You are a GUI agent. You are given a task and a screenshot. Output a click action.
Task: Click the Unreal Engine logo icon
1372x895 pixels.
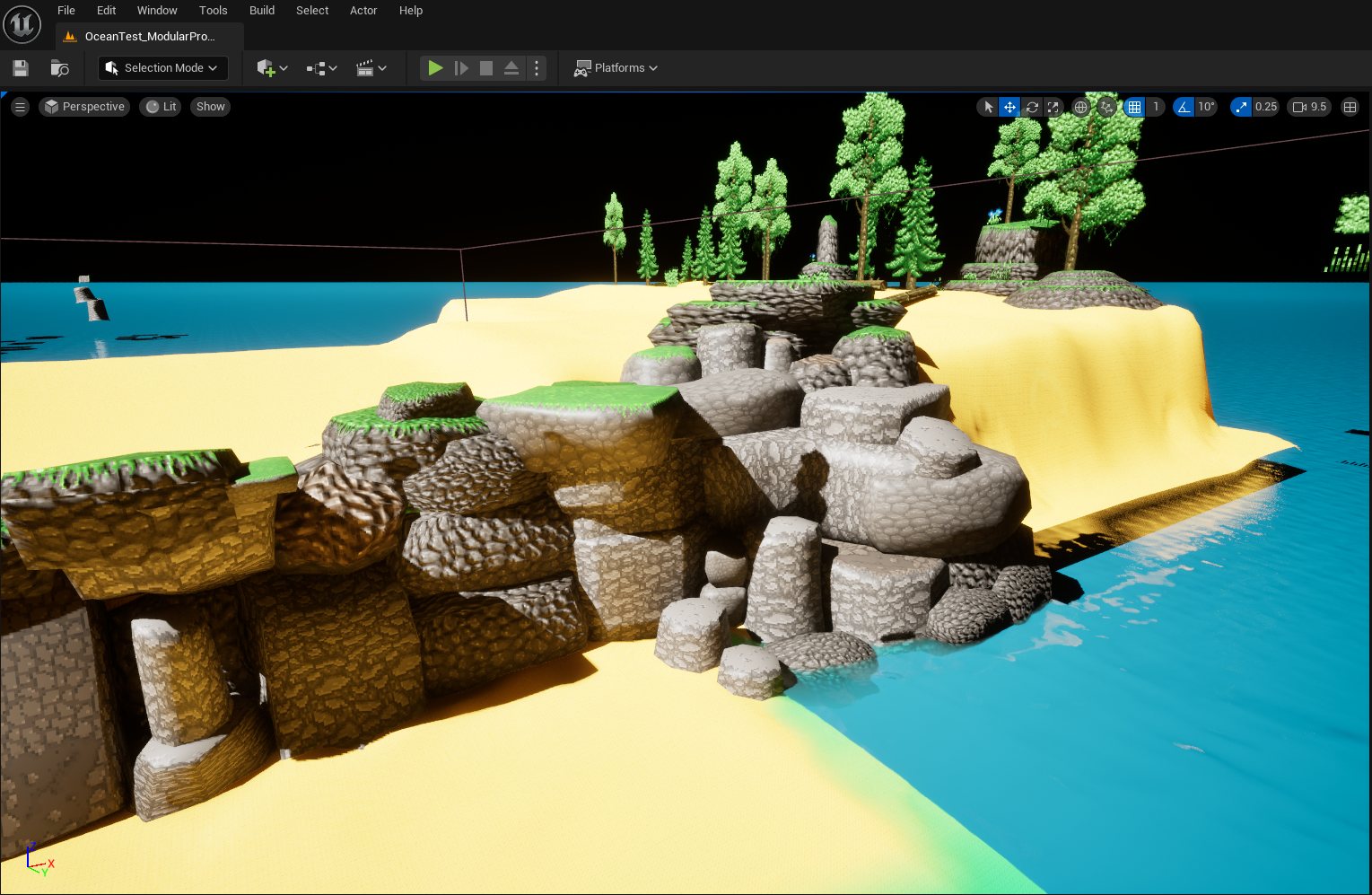[x=22, y=24]
